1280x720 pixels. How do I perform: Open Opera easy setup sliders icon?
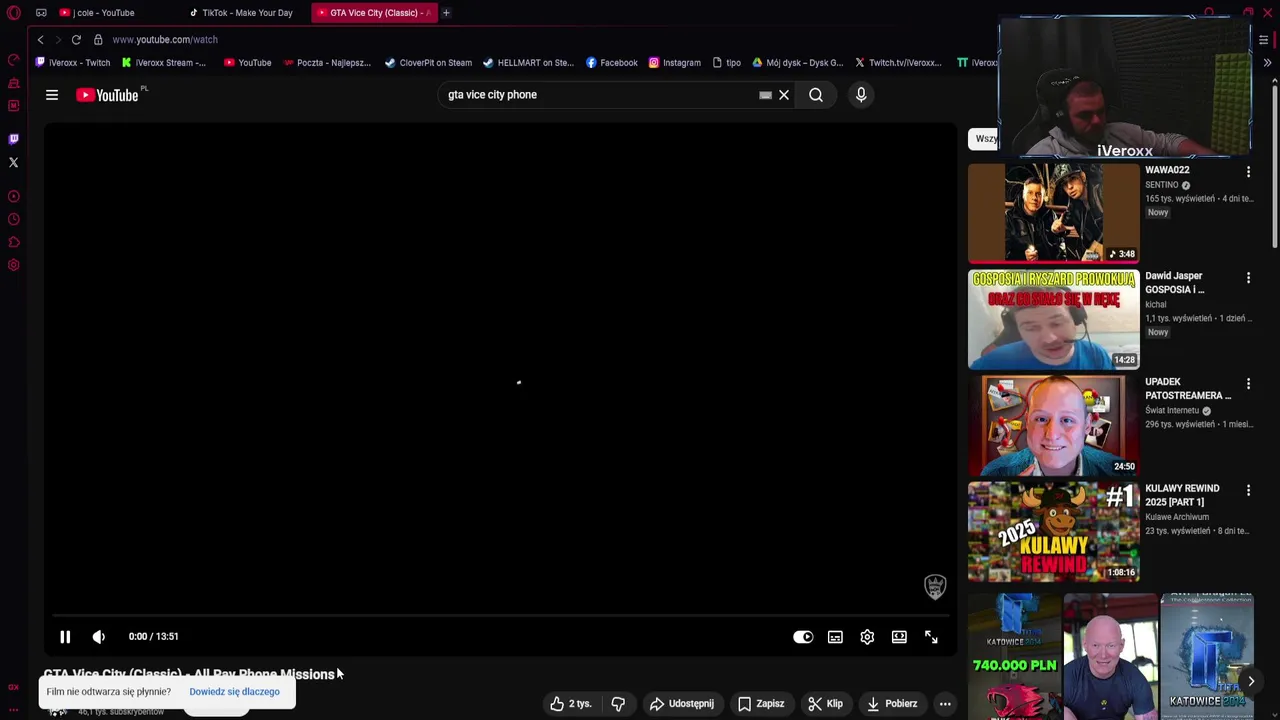click(x=1263, y=40)
